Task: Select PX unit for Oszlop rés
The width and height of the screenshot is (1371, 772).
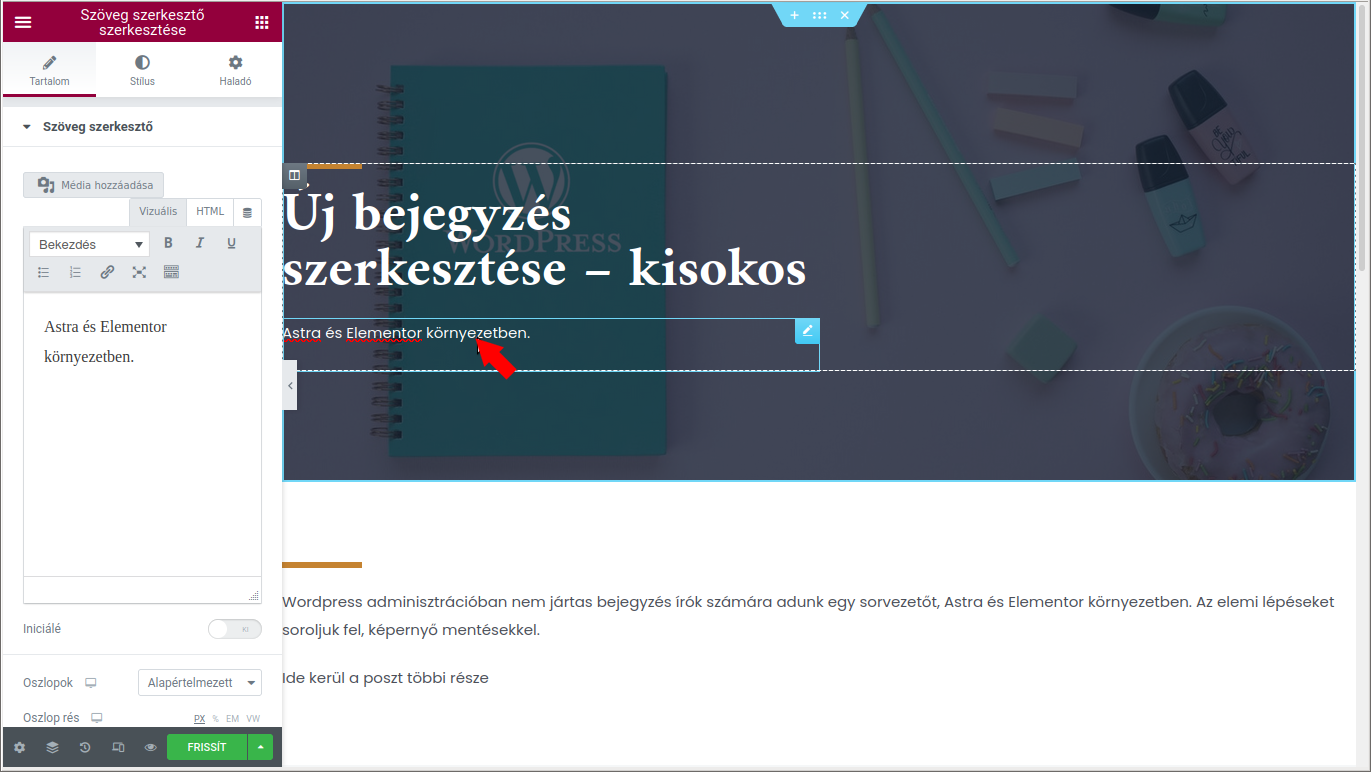Action: click(x=199, y=719)
